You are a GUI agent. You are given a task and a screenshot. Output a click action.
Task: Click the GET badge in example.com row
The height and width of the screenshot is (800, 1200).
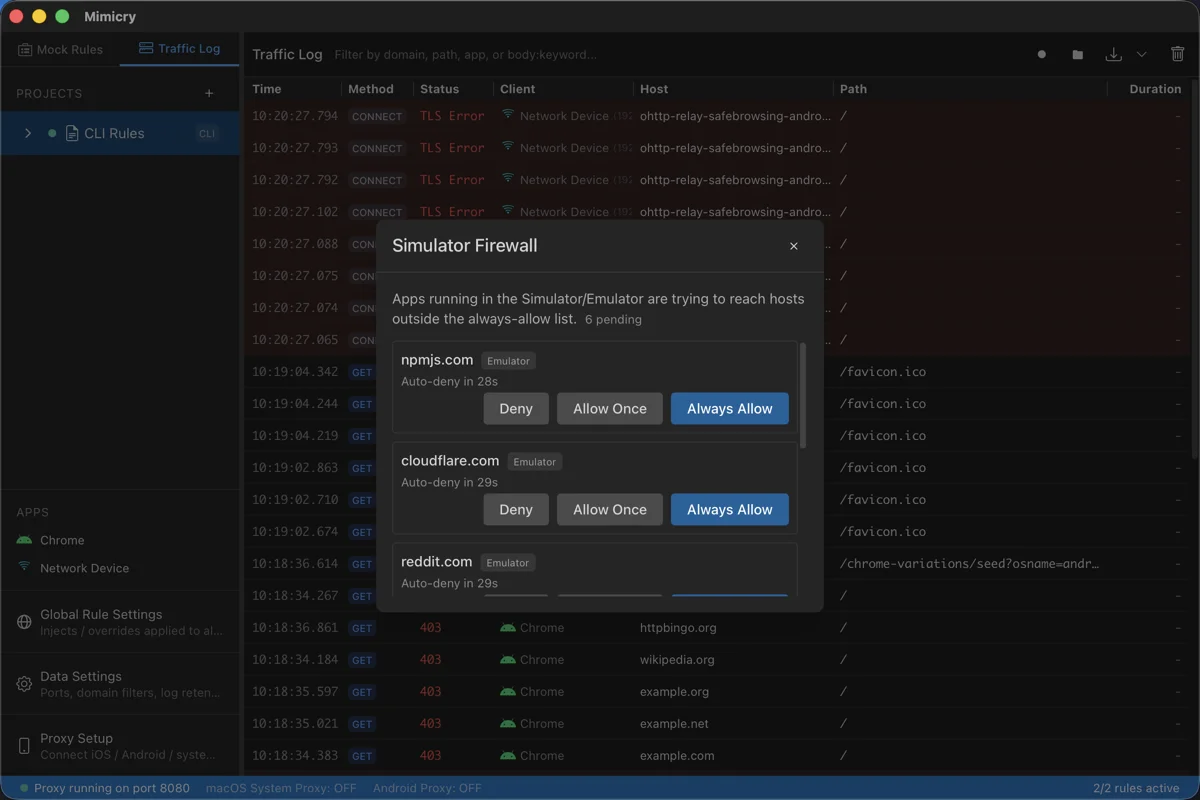(x=362, y=756)
